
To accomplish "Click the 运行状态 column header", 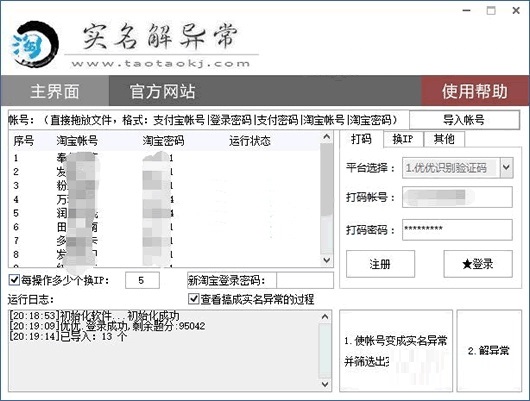I will 250,141.
